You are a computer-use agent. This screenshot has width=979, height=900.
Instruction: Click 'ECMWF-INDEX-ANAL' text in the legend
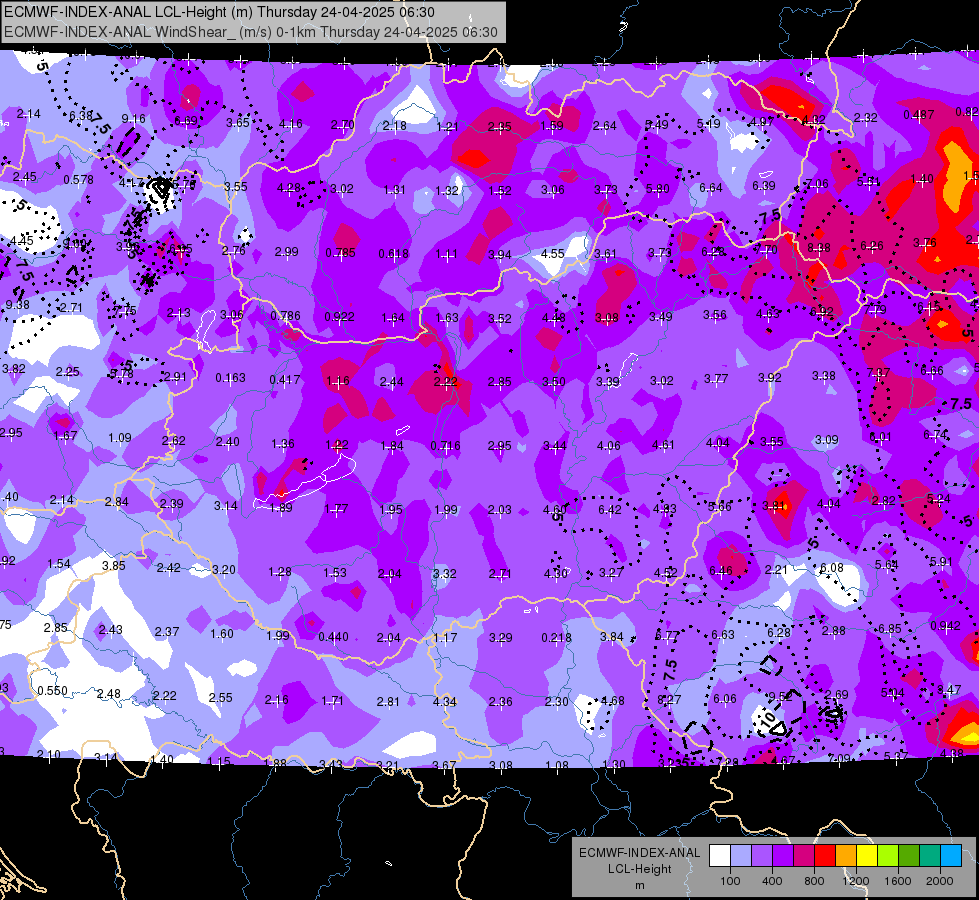click(639, 853)
